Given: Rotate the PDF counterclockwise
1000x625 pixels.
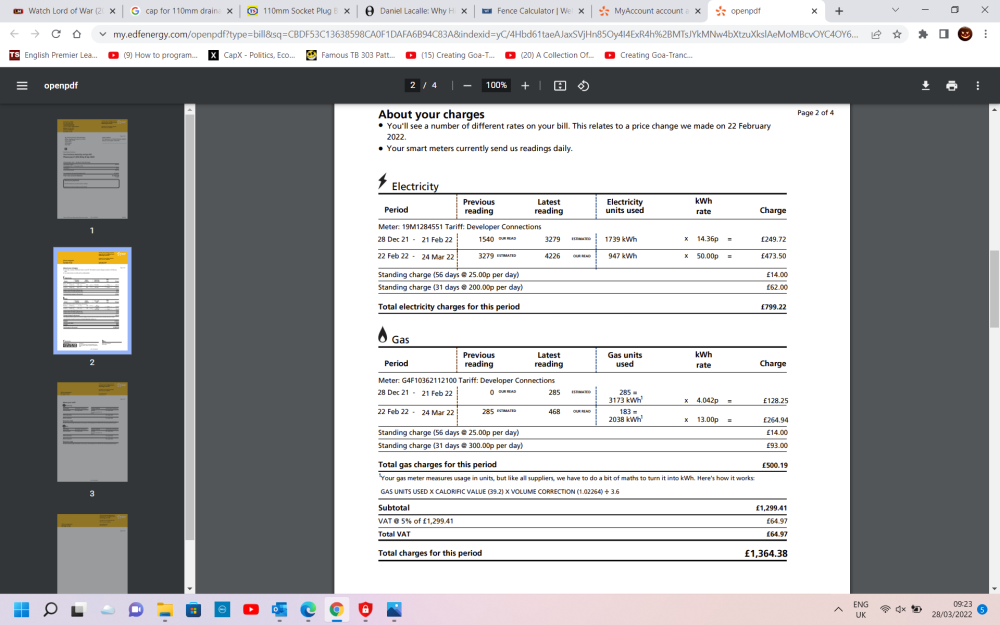Looking at the screenshot, I should (584, 85).
